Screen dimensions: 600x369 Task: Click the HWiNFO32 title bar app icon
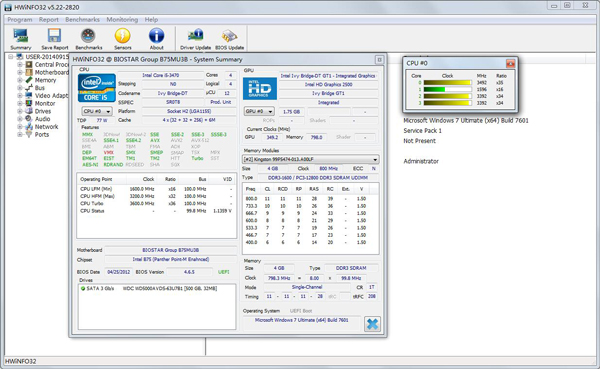(x=8, y=7)
